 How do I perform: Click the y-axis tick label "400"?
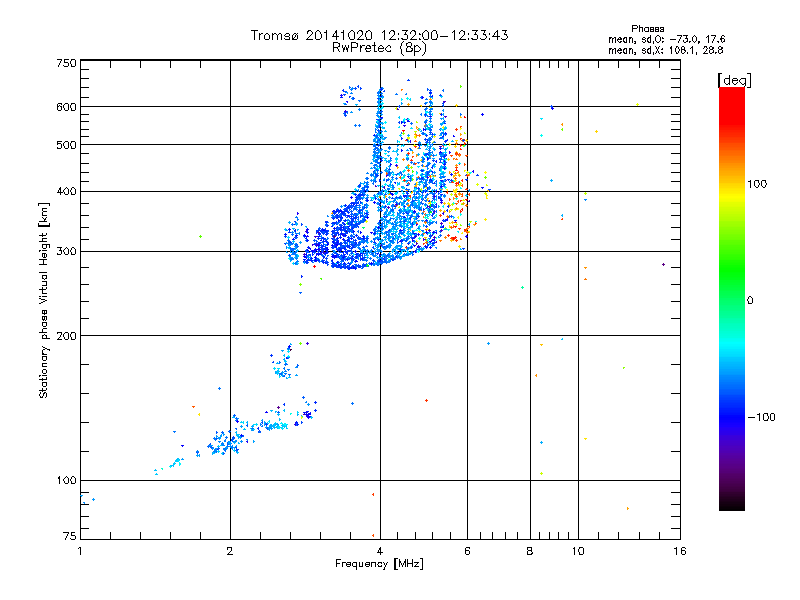(66, 192)
